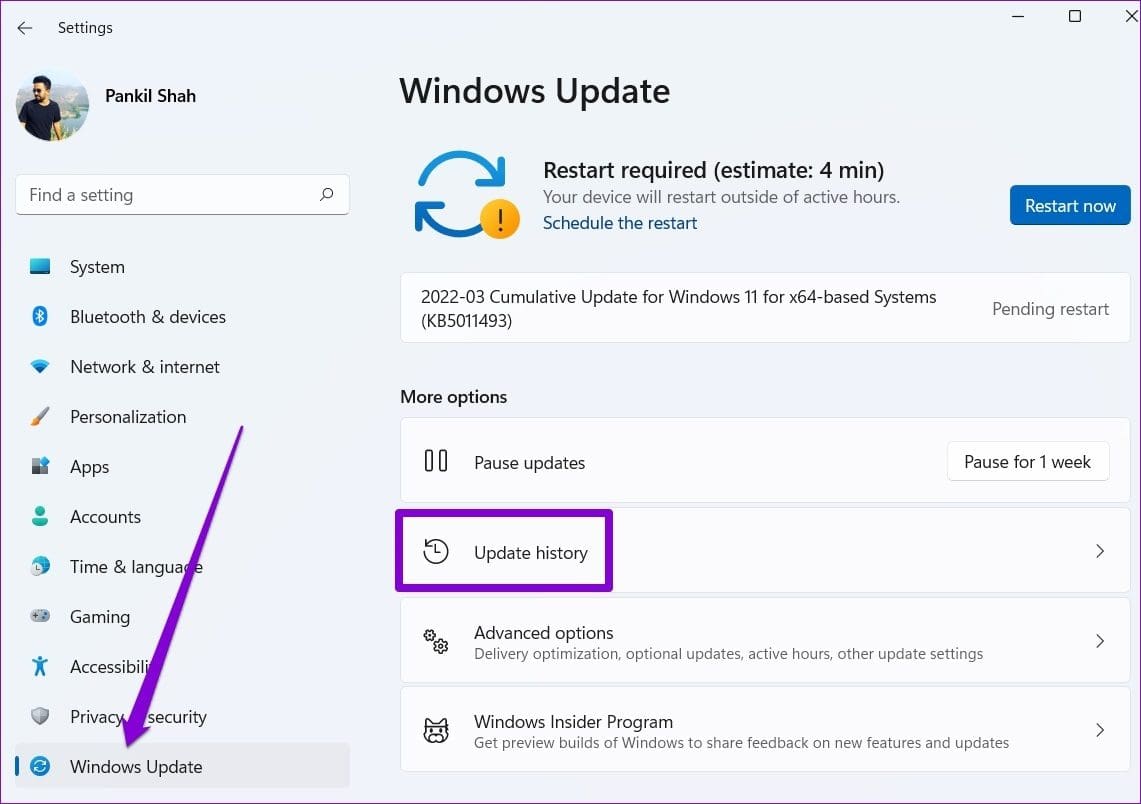Select the Network & internet icon

point(40,366)
